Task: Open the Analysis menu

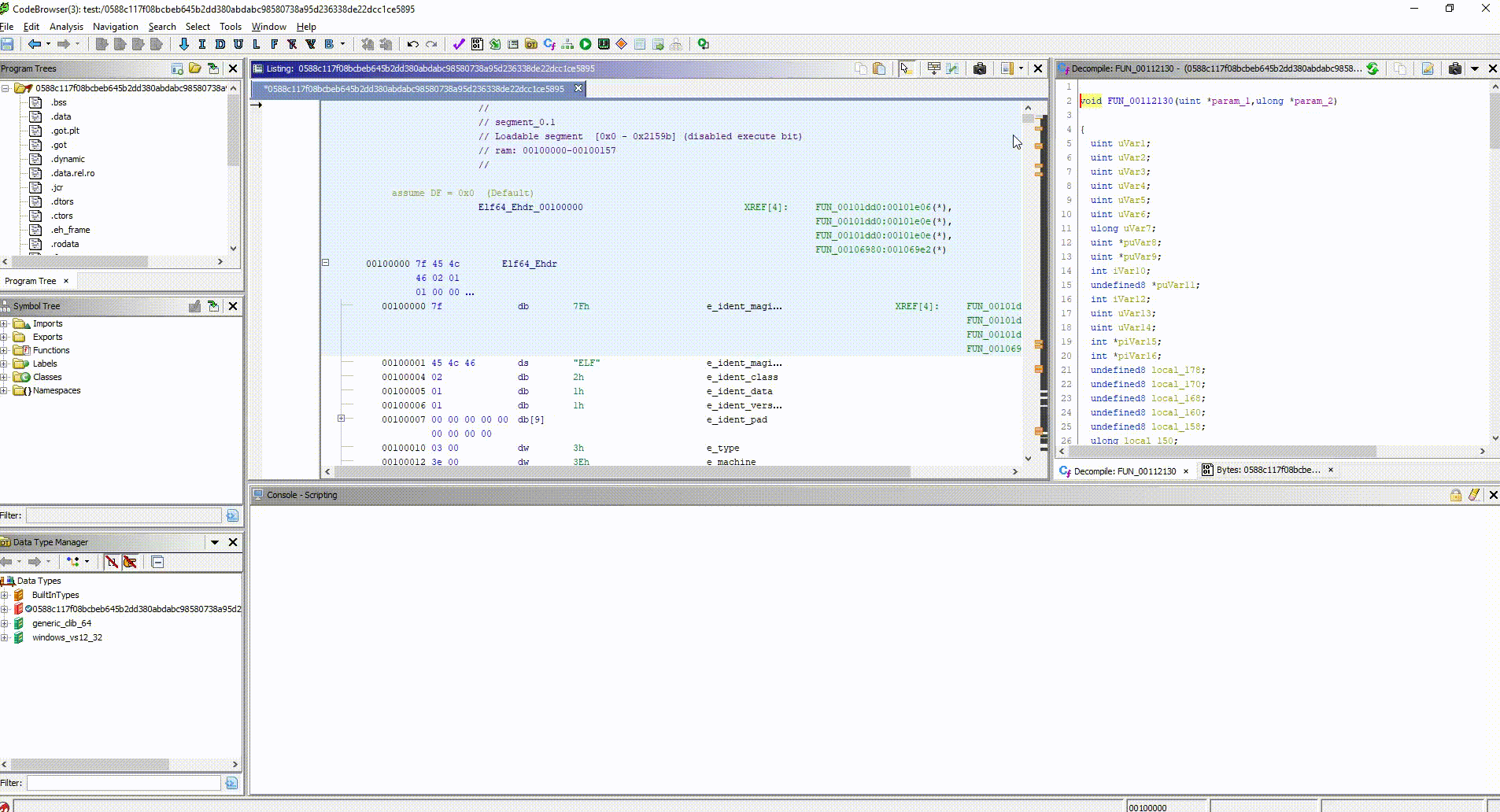Action: coord(66,26)
